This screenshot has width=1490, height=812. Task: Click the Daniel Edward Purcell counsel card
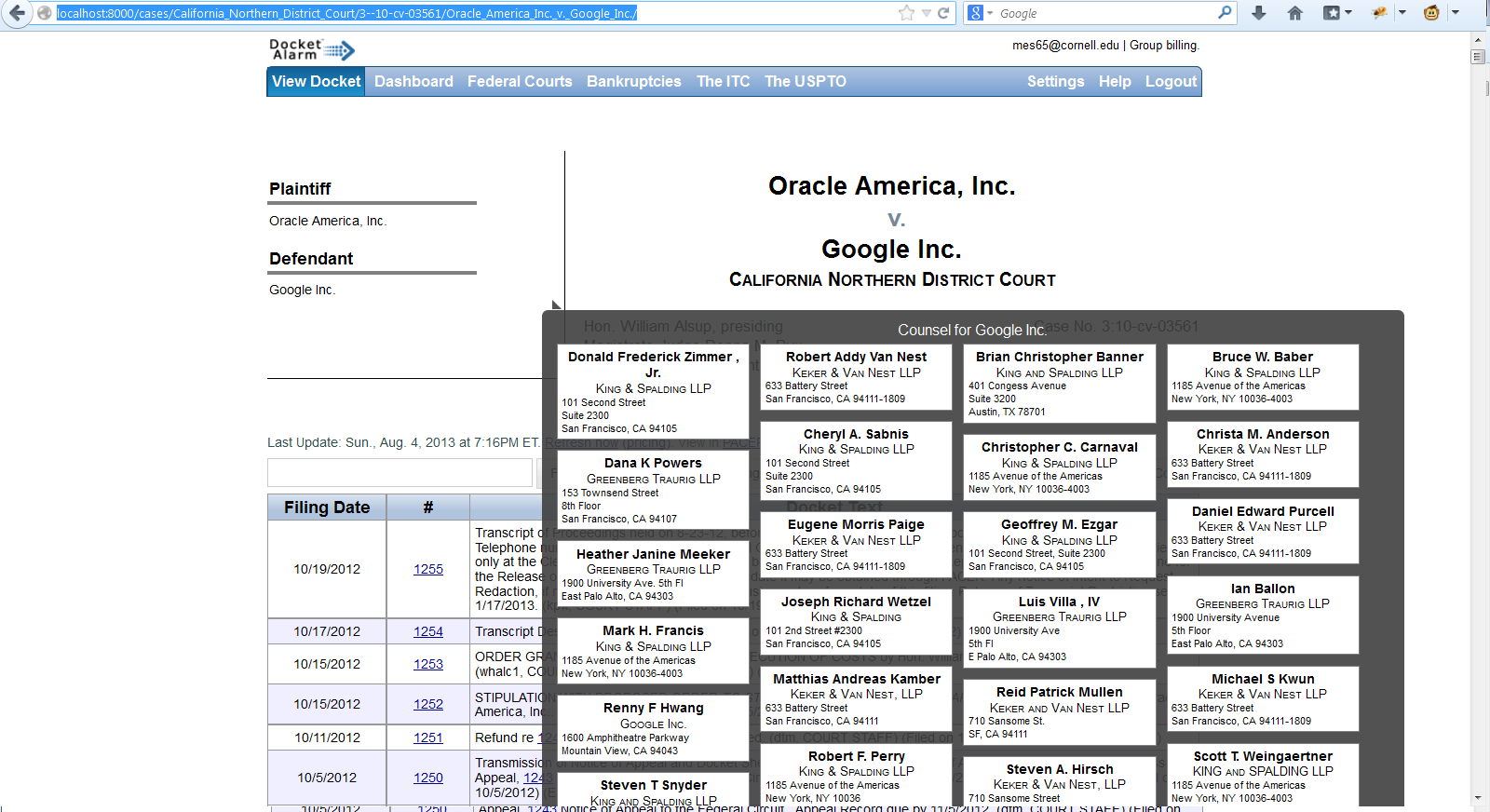tap(1263, 532)
